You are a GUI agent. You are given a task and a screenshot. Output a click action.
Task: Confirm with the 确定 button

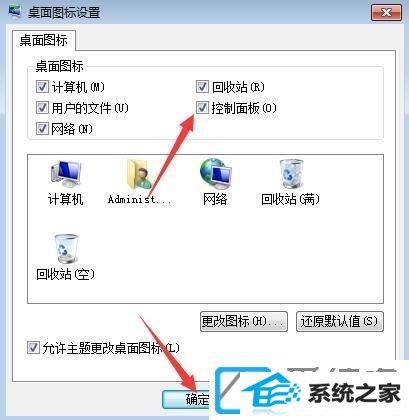click(x=187, y=399)
